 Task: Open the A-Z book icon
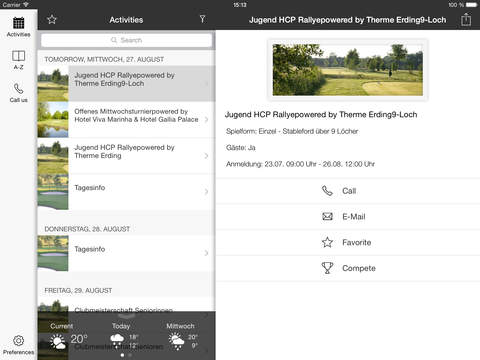pos(18,56)
